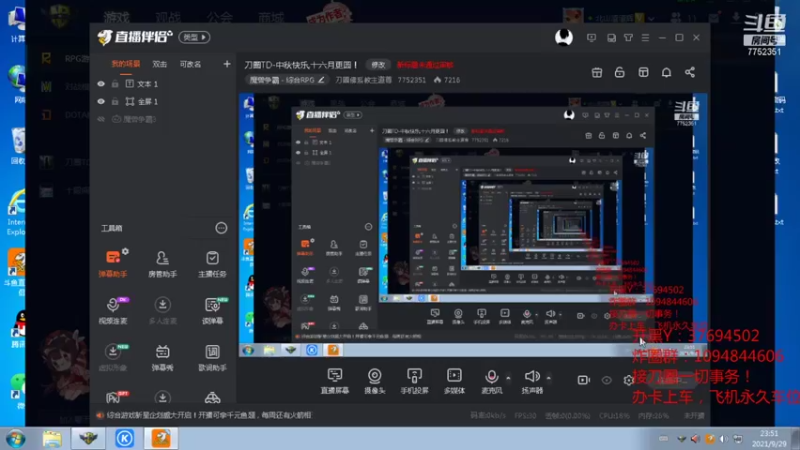Open the skin (shirt) icon in title bar
This screenshot has width=800, height=450.
tap(628, 38)
